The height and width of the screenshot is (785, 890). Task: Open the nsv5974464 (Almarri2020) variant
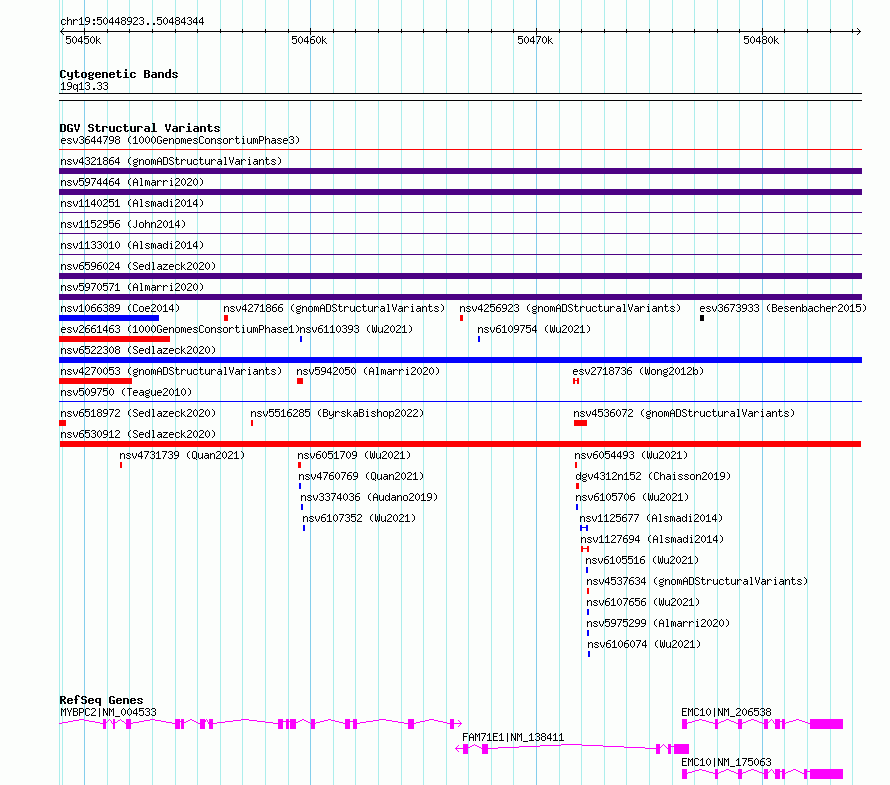[132, 182]
